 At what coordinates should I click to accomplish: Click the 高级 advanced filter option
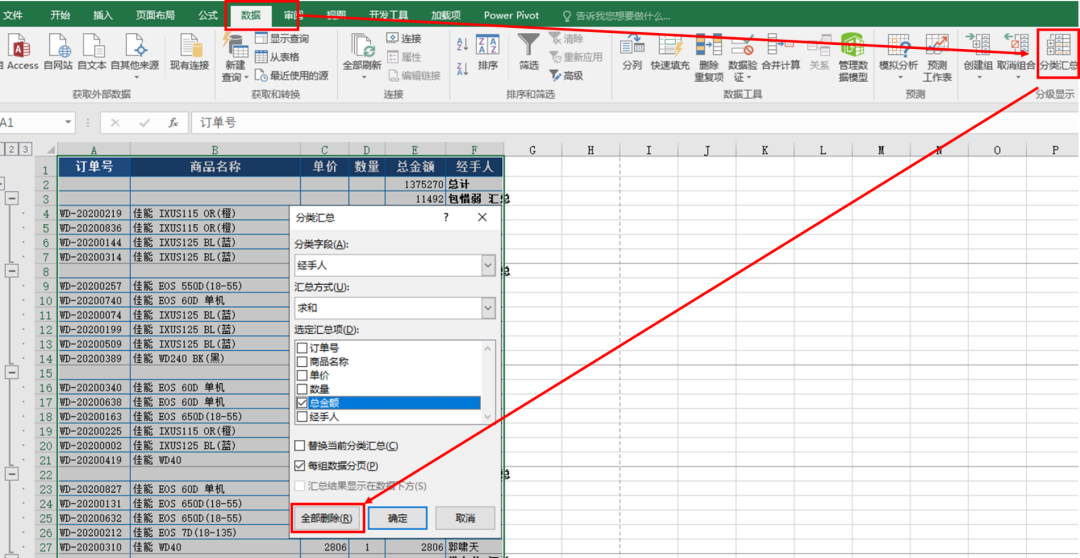(566, 76)
